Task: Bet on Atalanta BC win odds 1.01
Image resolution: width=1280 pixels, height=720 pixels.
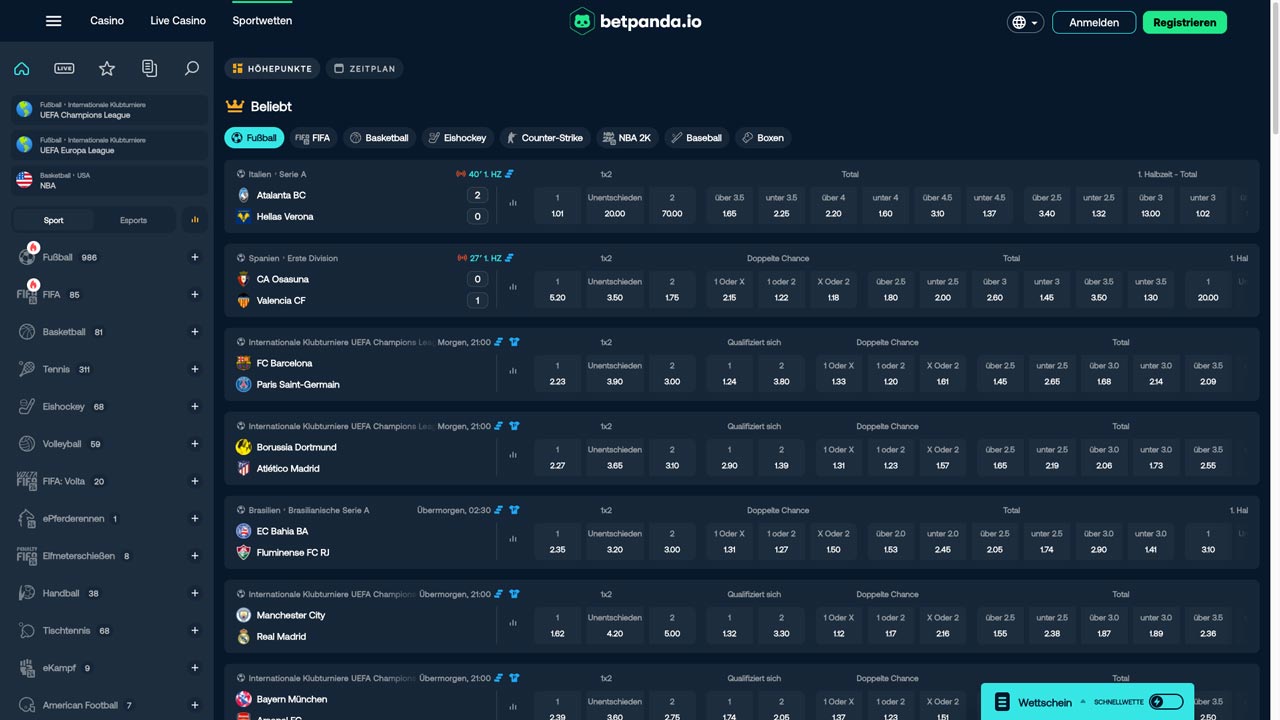Action: point(557,205)
